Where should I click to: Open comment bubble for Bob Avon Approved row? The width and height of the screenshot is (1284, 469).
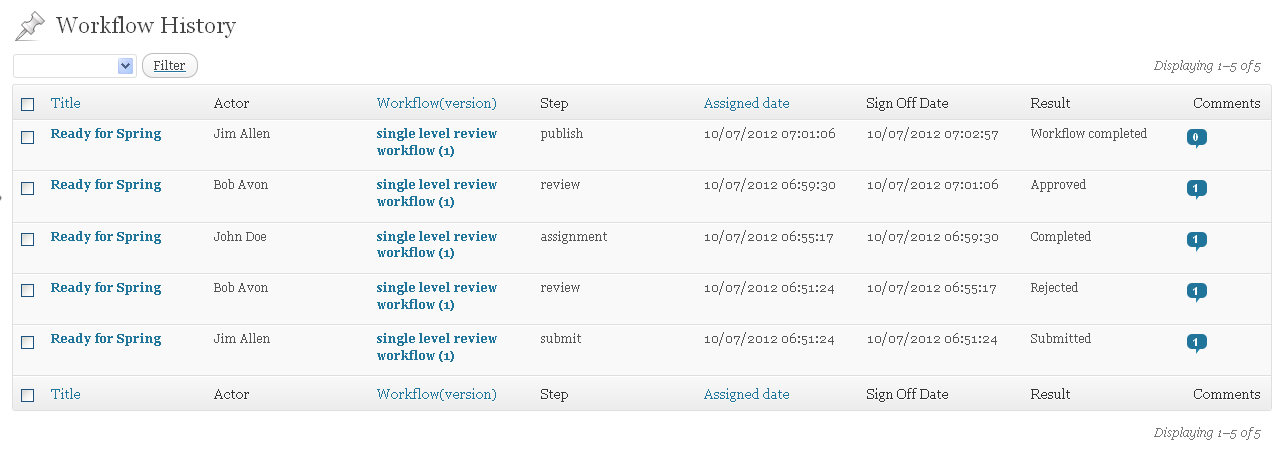point(1196,189)
